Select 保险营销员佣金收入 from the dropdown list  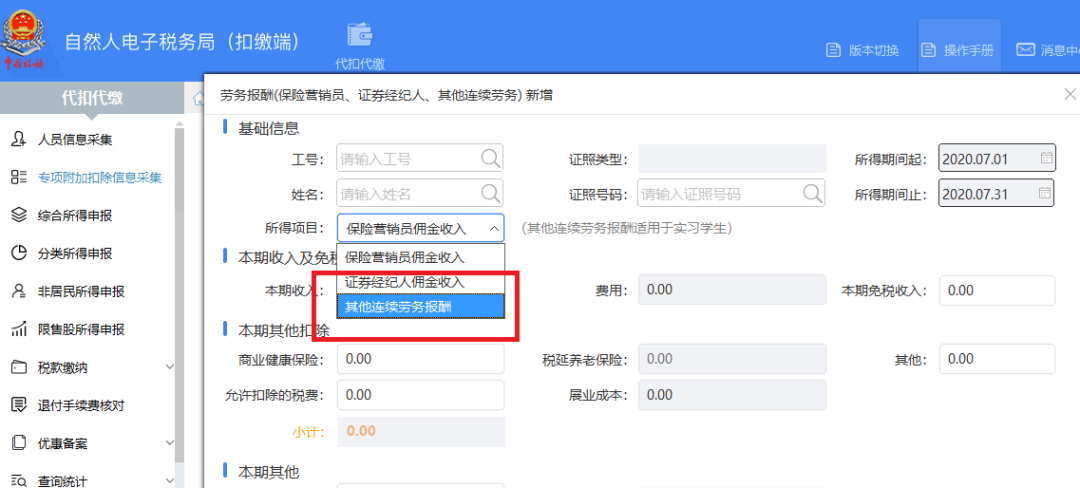pyautogui.click(x=421, y=257)
